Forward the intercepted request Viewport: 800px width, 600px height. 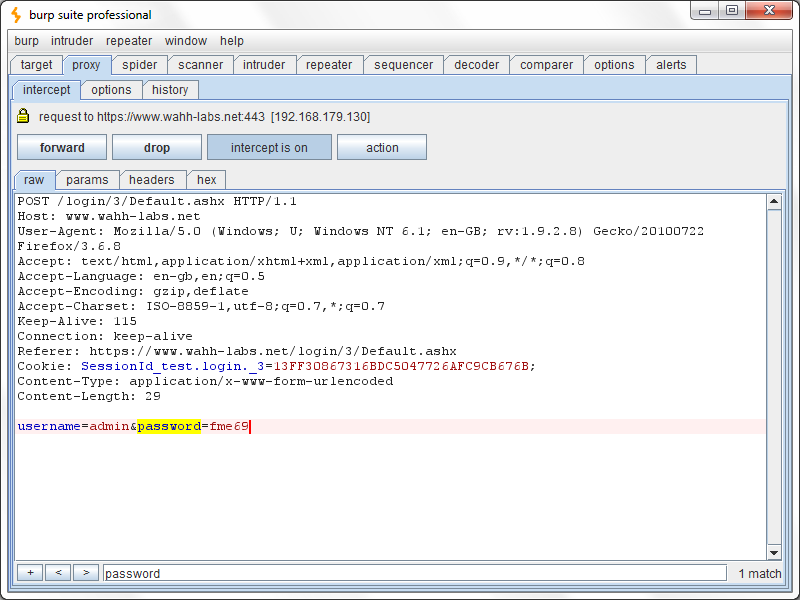point(62,147)
